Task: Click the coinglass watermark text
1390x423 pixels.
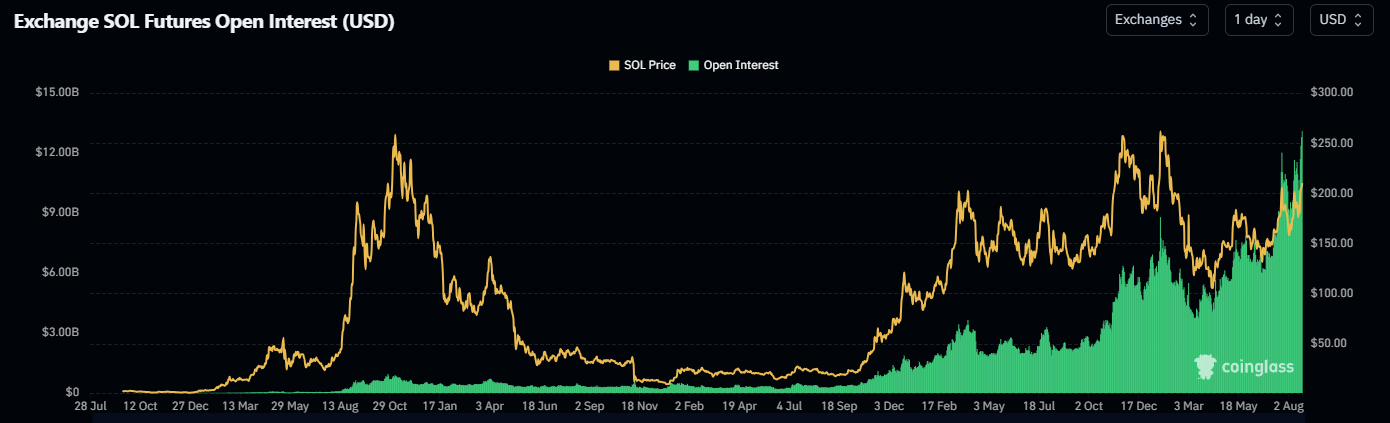Action: click(x=1257, y=368)
